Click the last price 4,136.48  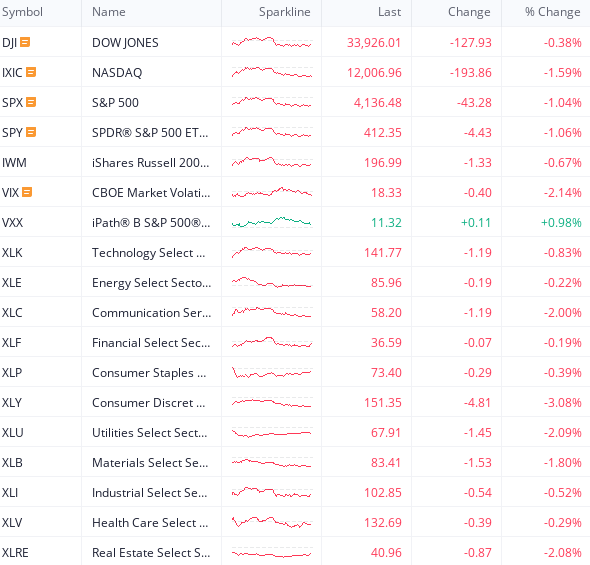point(378,102)
